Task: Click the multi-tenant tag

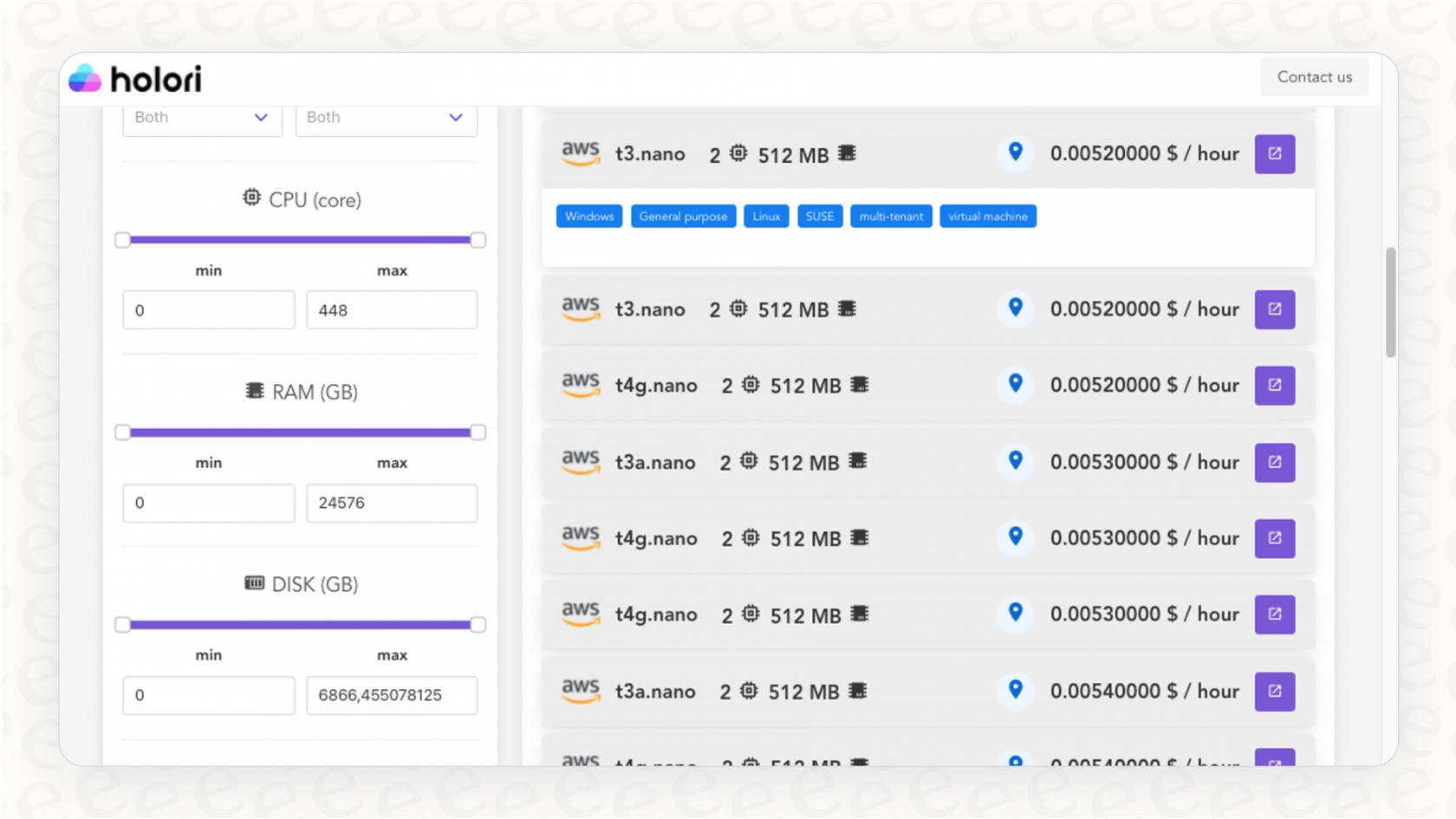Action: [891, 216]
